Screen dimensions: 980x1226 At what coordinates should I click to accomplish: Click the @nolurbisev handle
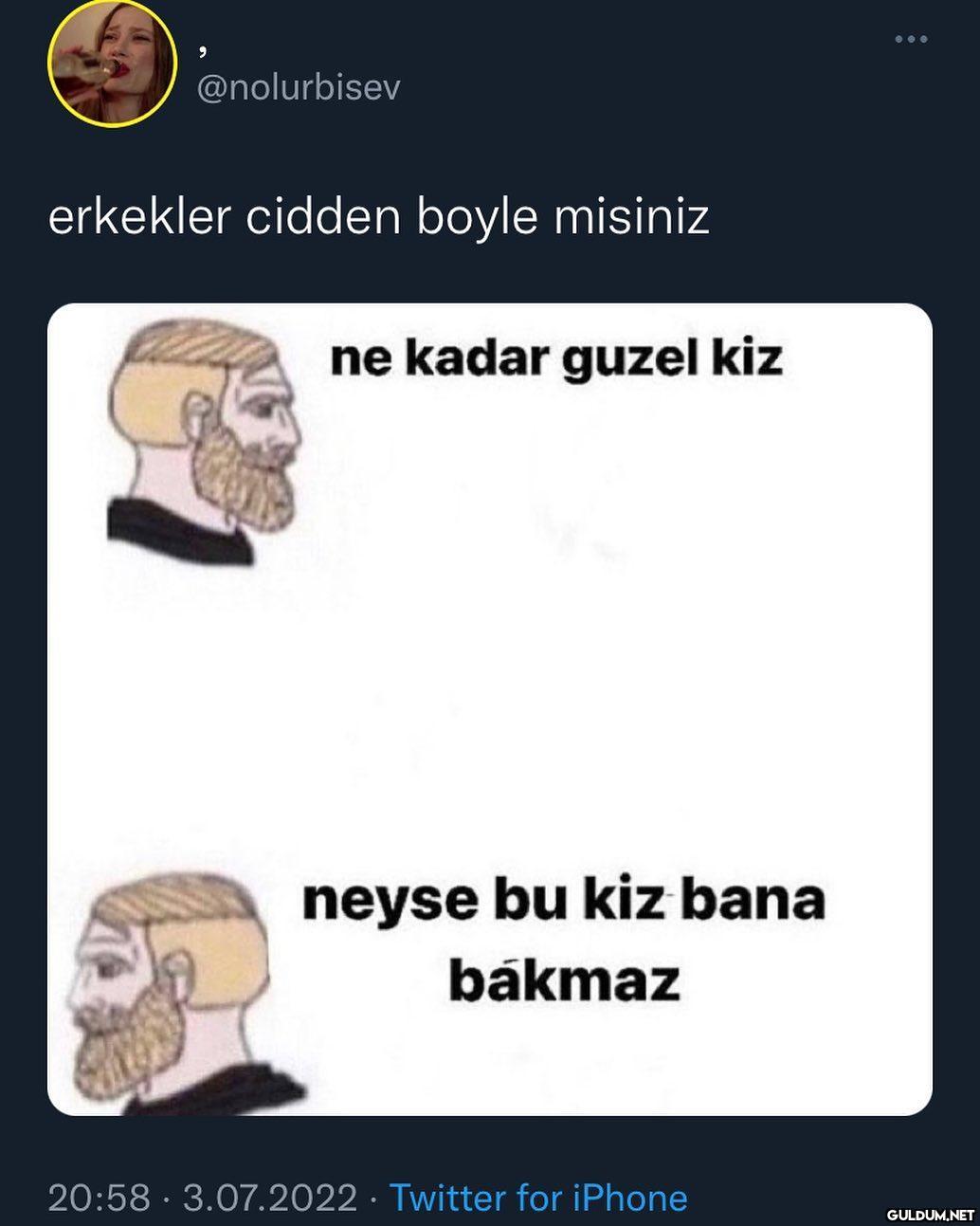pyautogui.click(x=299, y=87)
